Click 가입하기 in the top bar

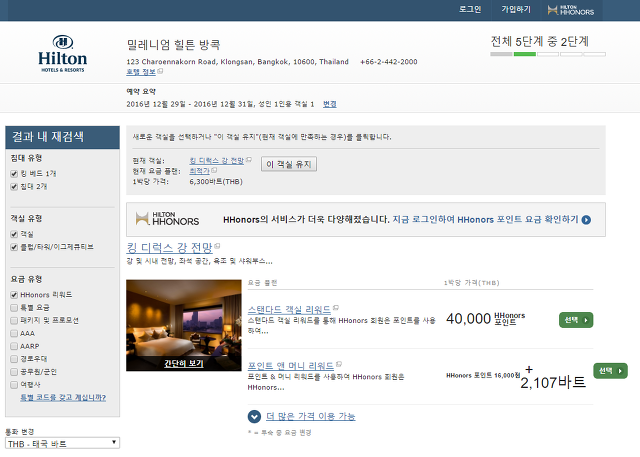516,9
